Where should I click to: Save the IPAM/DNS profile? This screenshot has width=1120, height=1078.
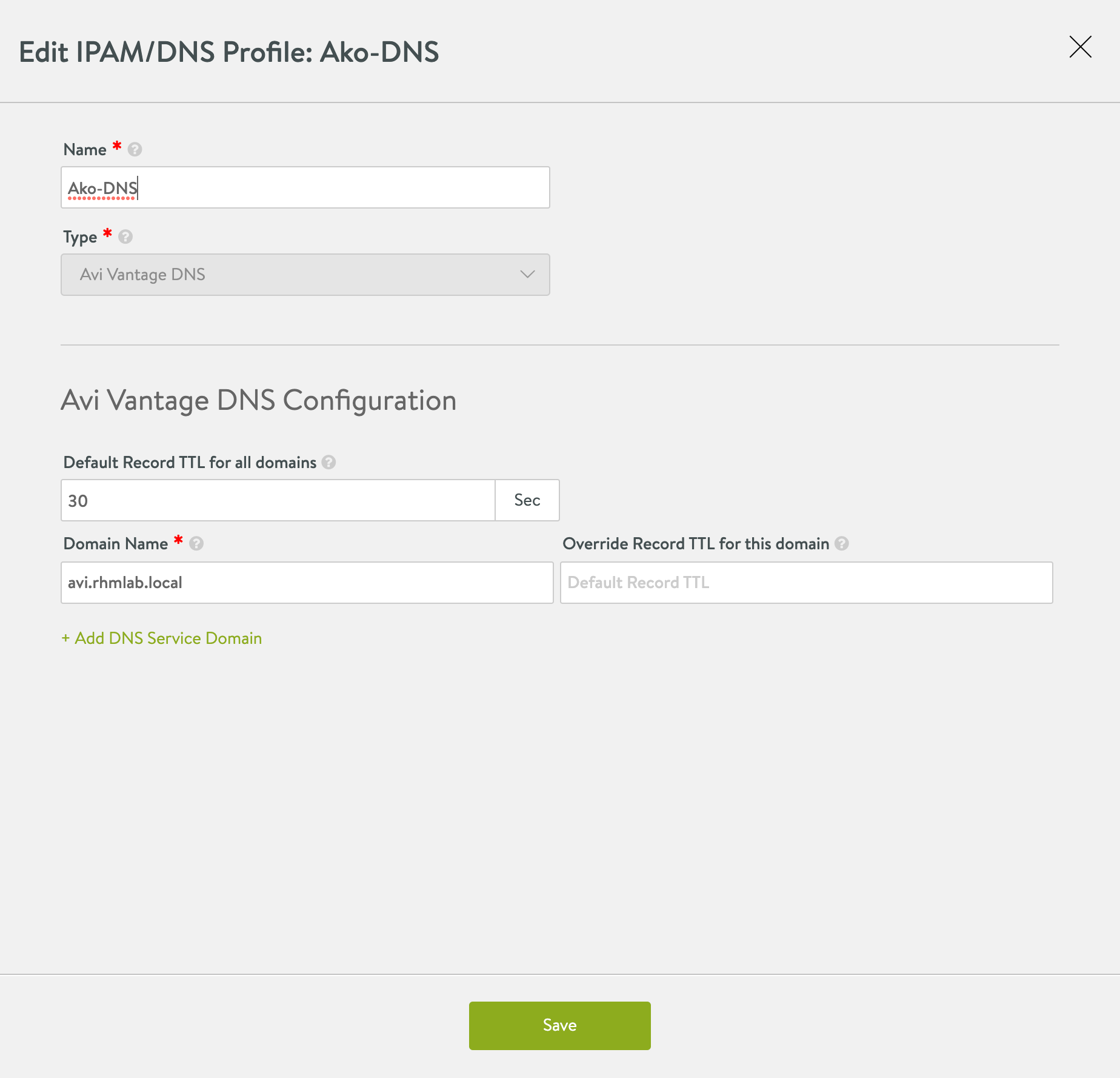click(560, 1025)
